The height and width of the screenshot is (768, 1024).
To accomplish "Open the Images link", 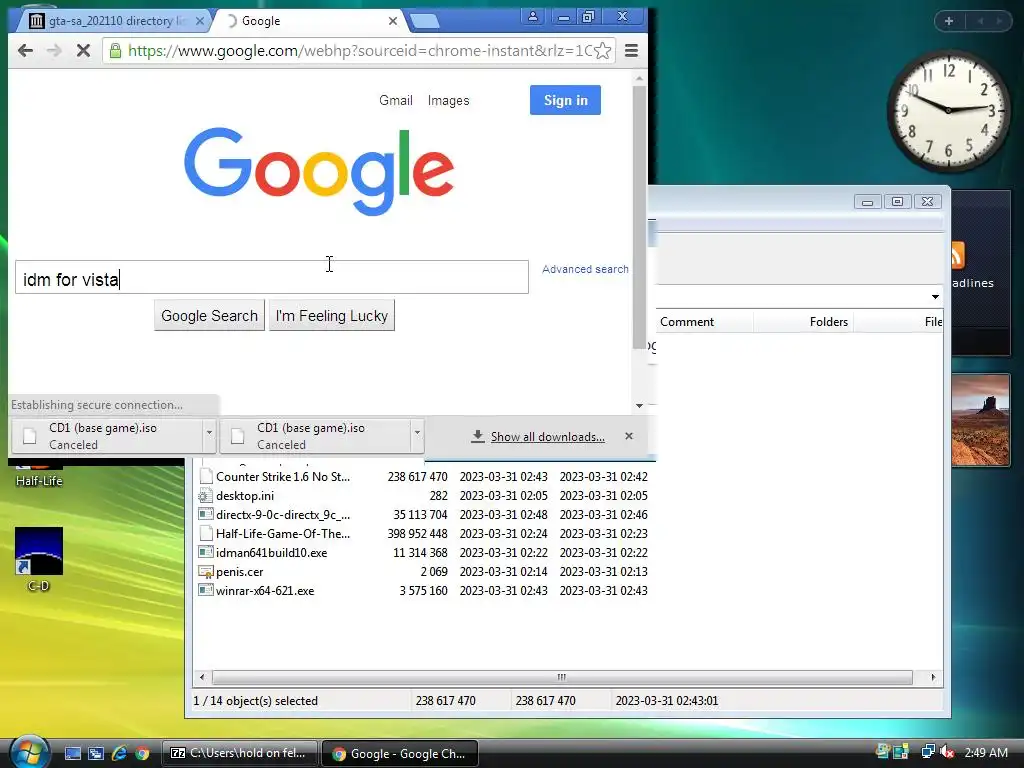I will click(448, 101).
